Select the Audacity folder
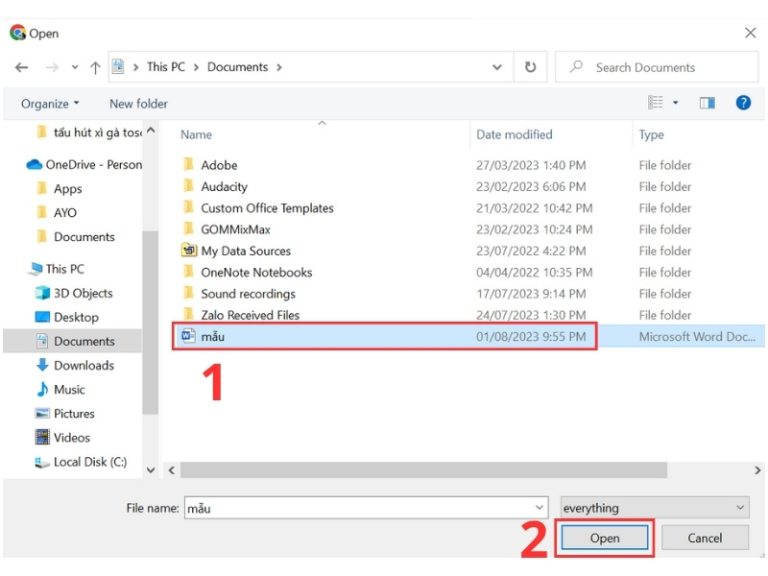This screenshot has height=576, width=768. (224, 187)
